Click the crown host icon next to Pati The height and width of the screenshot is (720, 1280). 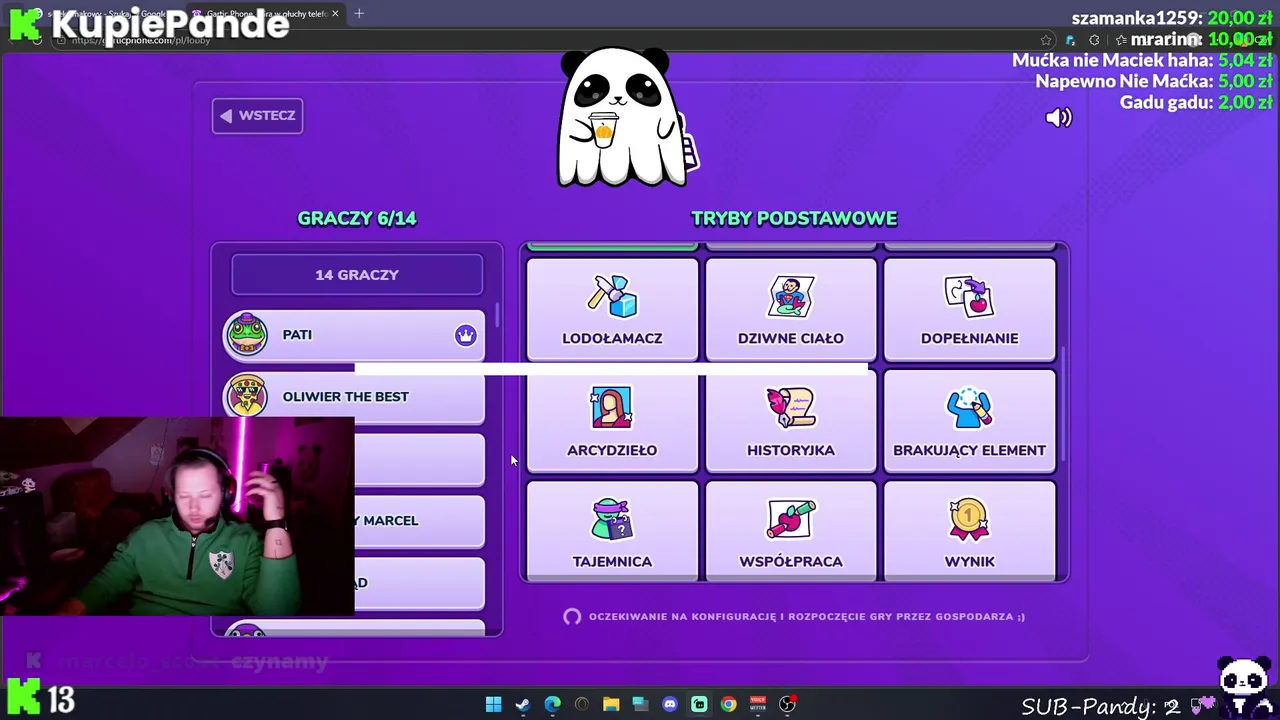pos(465,336)
